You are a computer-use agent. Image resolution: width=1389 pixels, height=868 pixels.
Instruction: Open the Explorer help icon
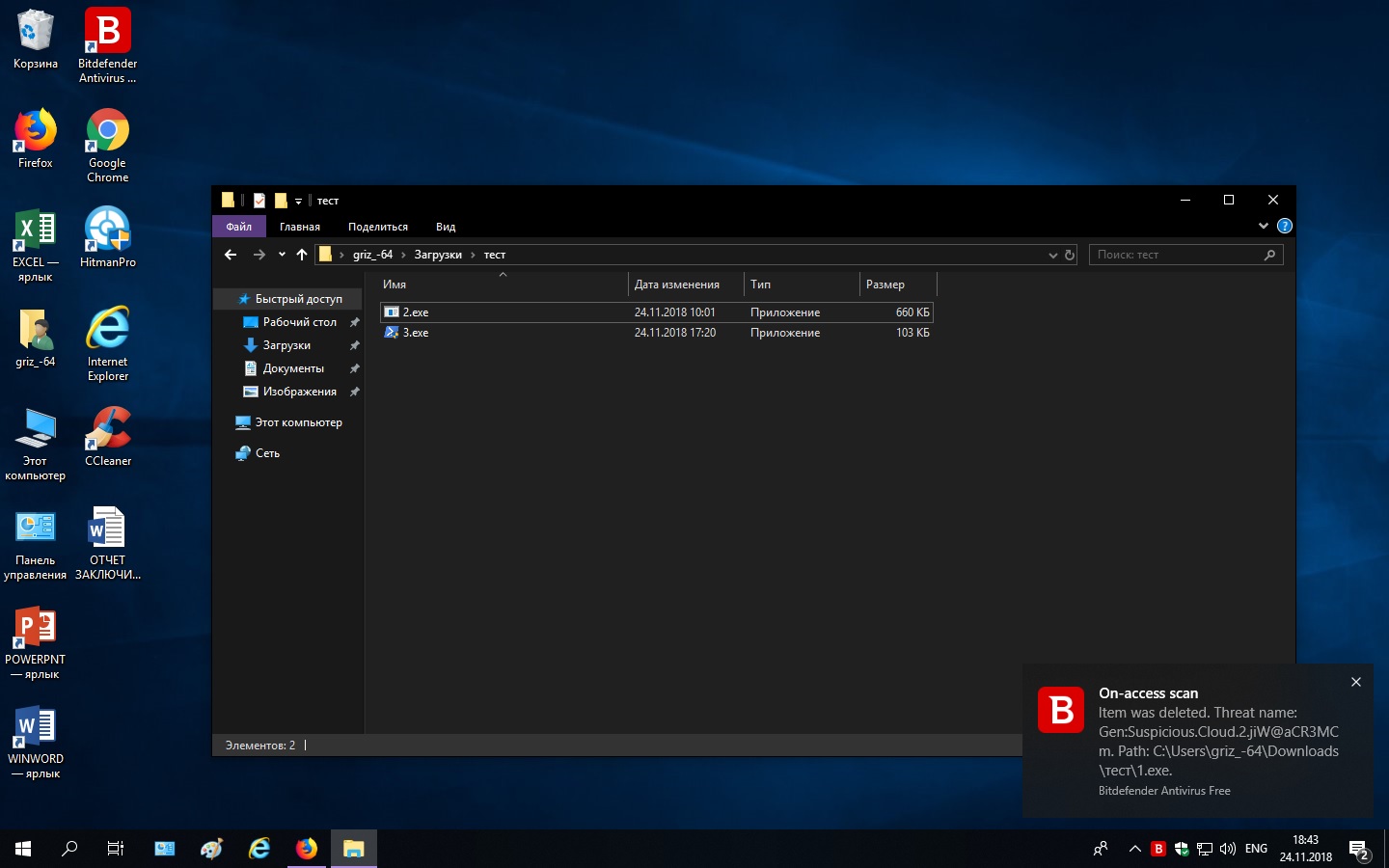(x=1284, y=226)
